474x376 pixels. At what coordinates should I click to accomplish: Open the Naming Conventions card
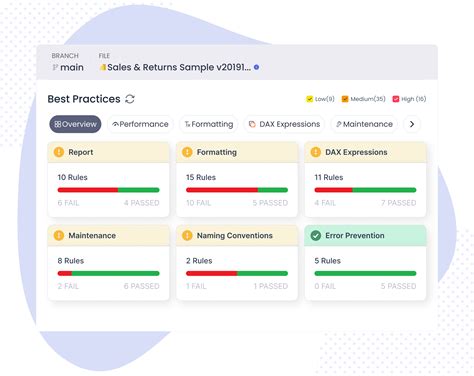237,263
